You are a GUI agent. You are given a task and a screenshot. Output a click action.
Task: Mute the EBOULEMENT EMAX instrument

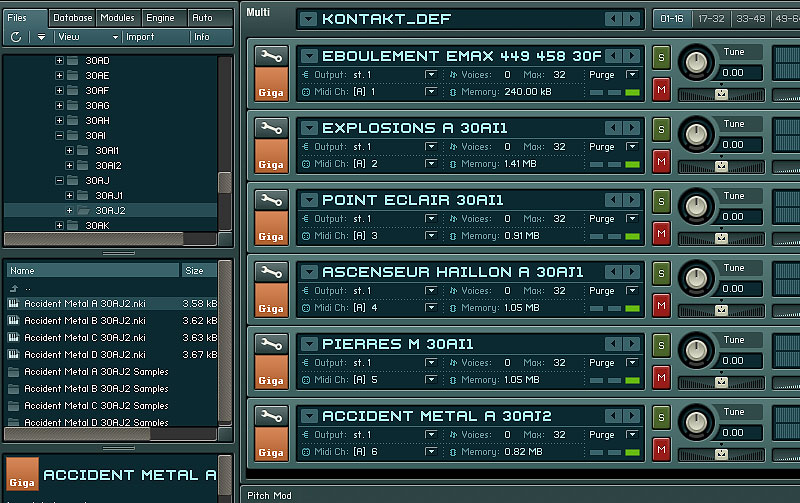[661, 90]
